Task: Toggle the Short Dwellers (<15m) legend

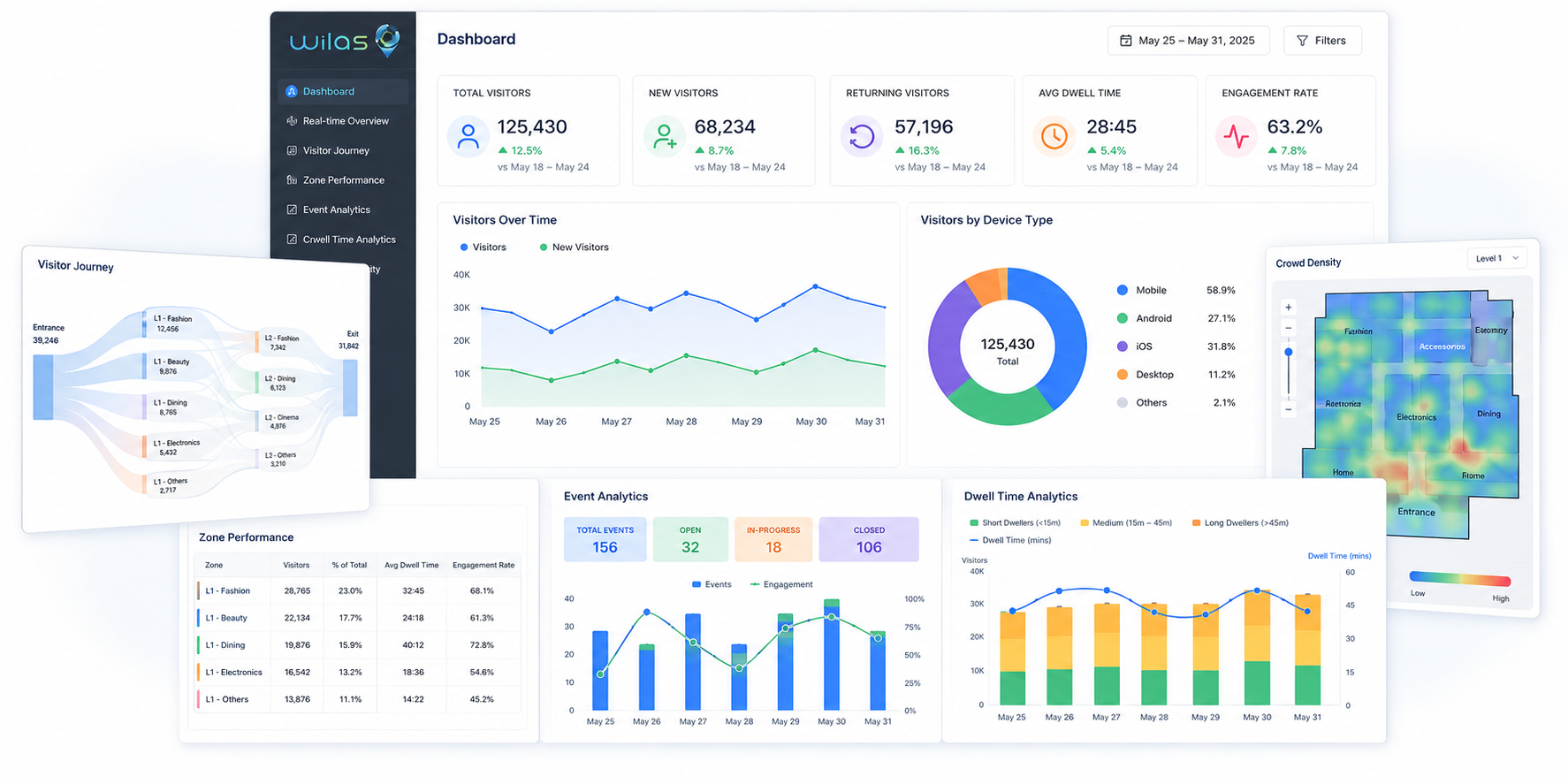Action: [x=1015, y=523]
